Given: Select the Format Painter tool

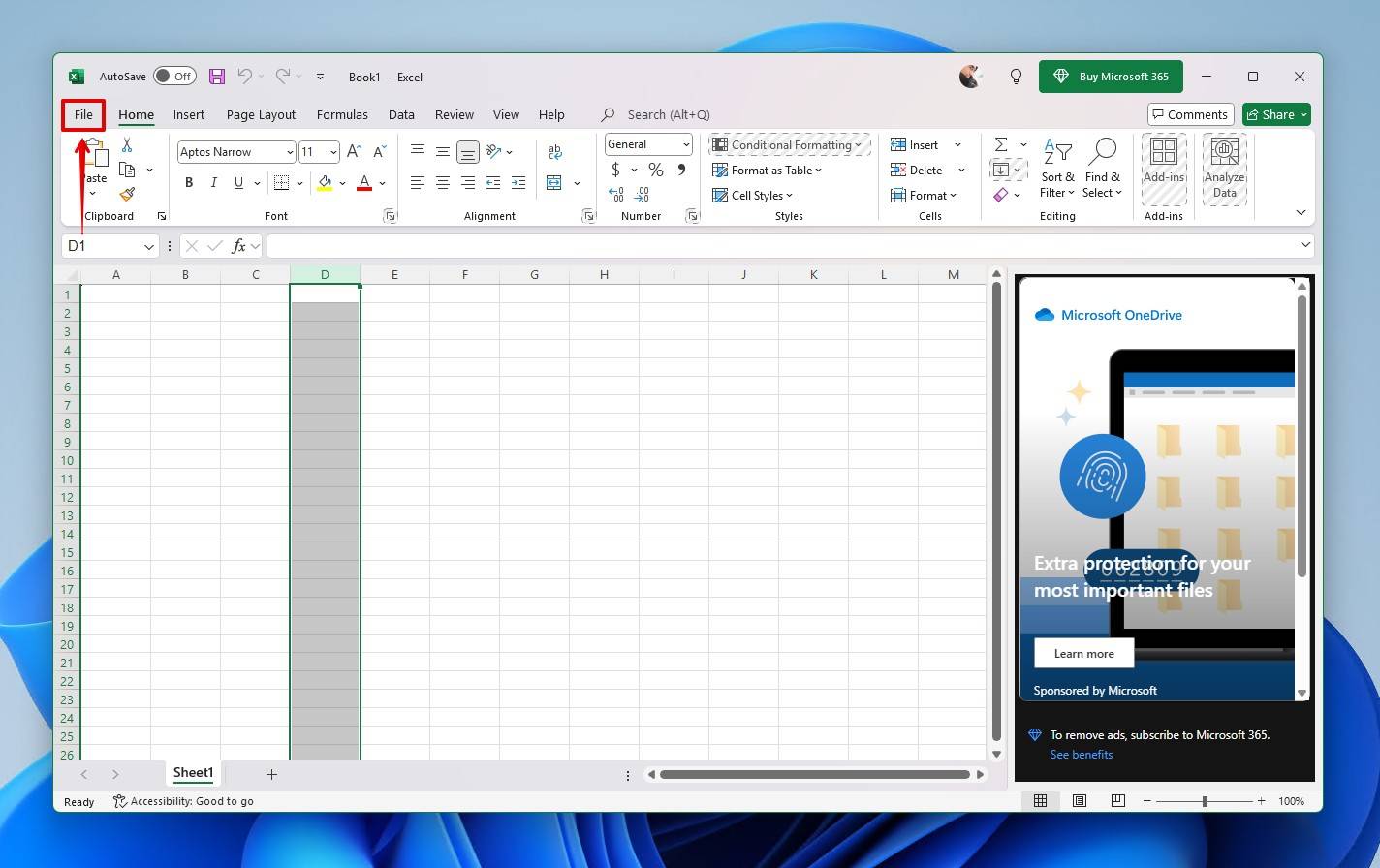Looking at the screenshot, I should pyautogui.click(x=126, y=193).
